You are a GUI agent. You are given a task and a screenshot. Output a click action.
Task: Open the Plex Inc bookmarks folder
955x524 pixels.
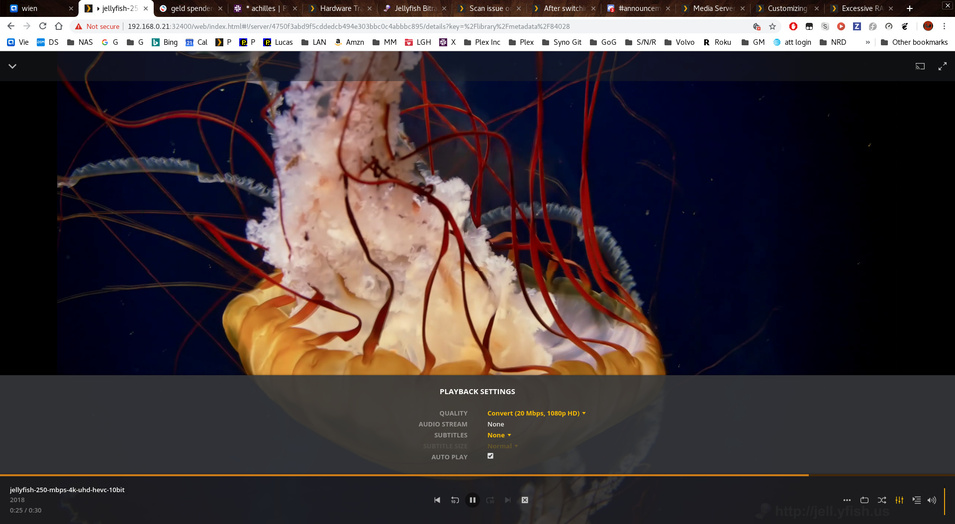coord(481,42)
